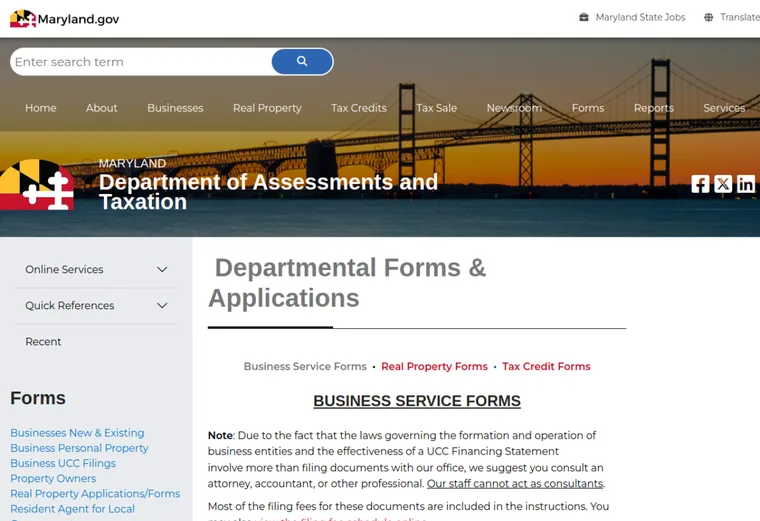Open Real Property Applications/Forms link

95,494
